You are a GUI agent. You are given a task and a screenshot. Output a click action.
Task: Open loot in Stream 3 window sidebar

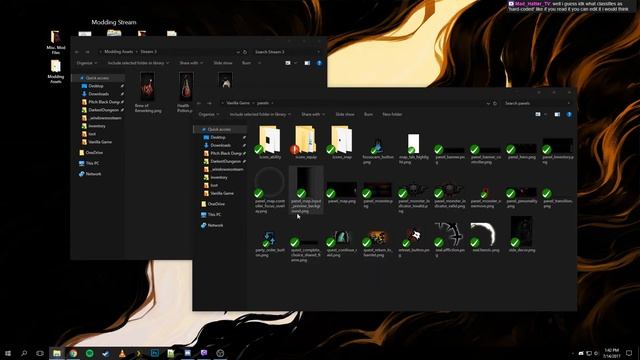point(92,134)
